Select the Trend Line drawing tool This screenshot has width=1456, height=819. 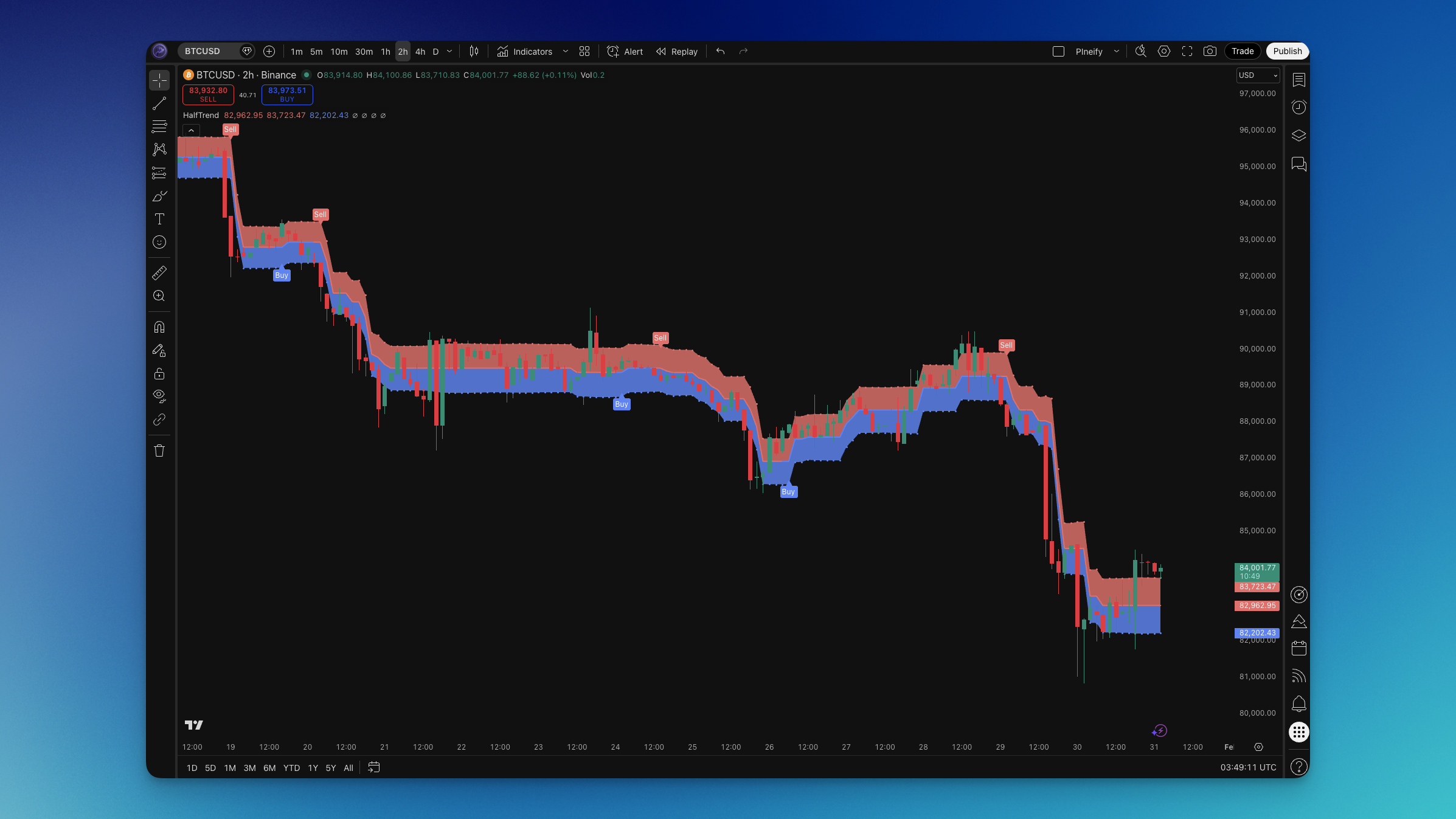coord(159,103)
